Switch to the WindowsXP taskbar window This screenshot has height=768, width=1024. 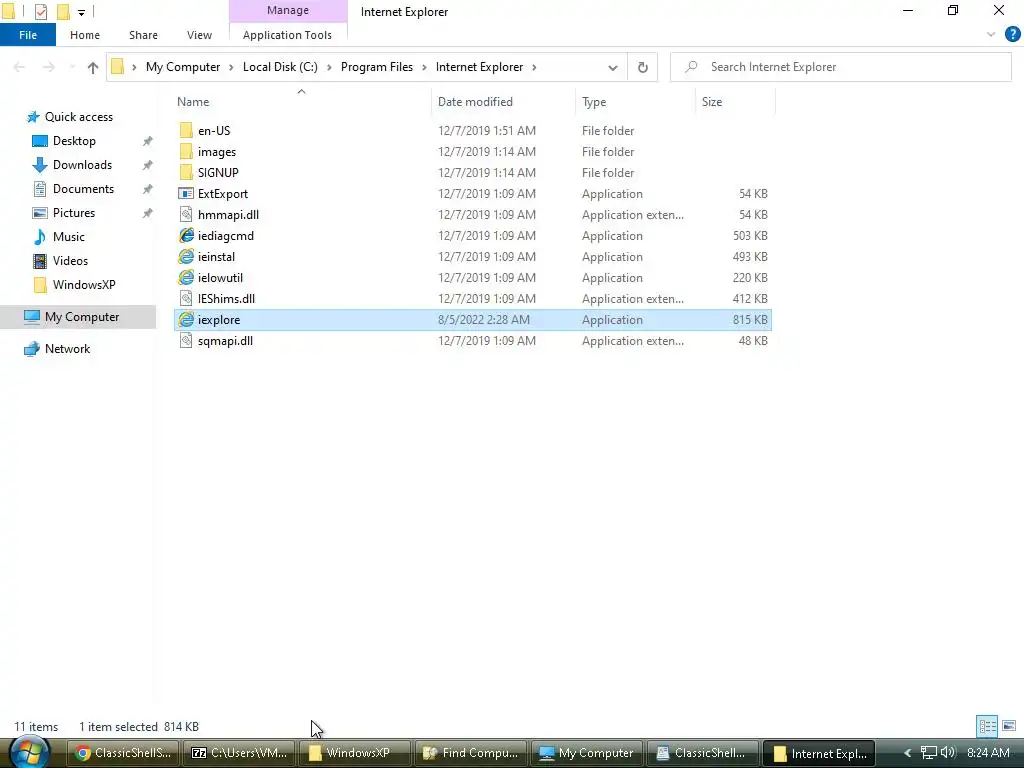355,752
